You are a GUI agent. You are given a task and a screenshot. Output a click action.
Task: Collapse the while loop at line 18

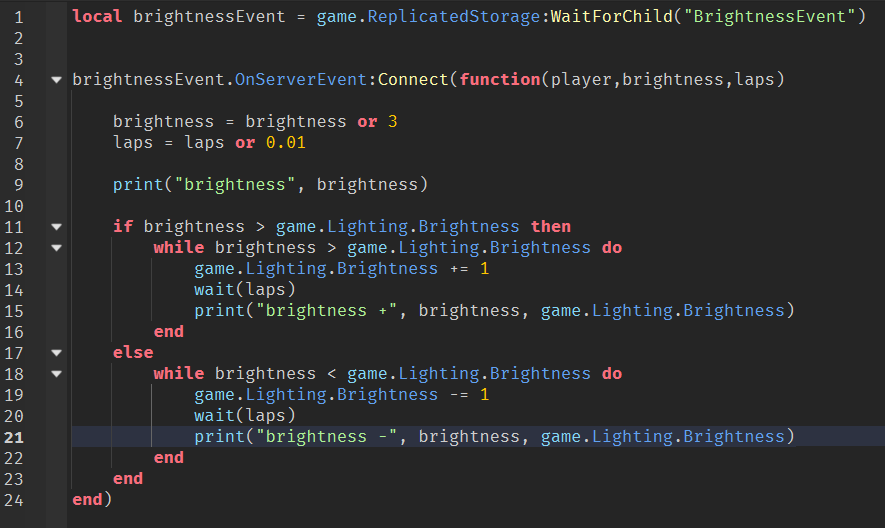click(56, 374)
